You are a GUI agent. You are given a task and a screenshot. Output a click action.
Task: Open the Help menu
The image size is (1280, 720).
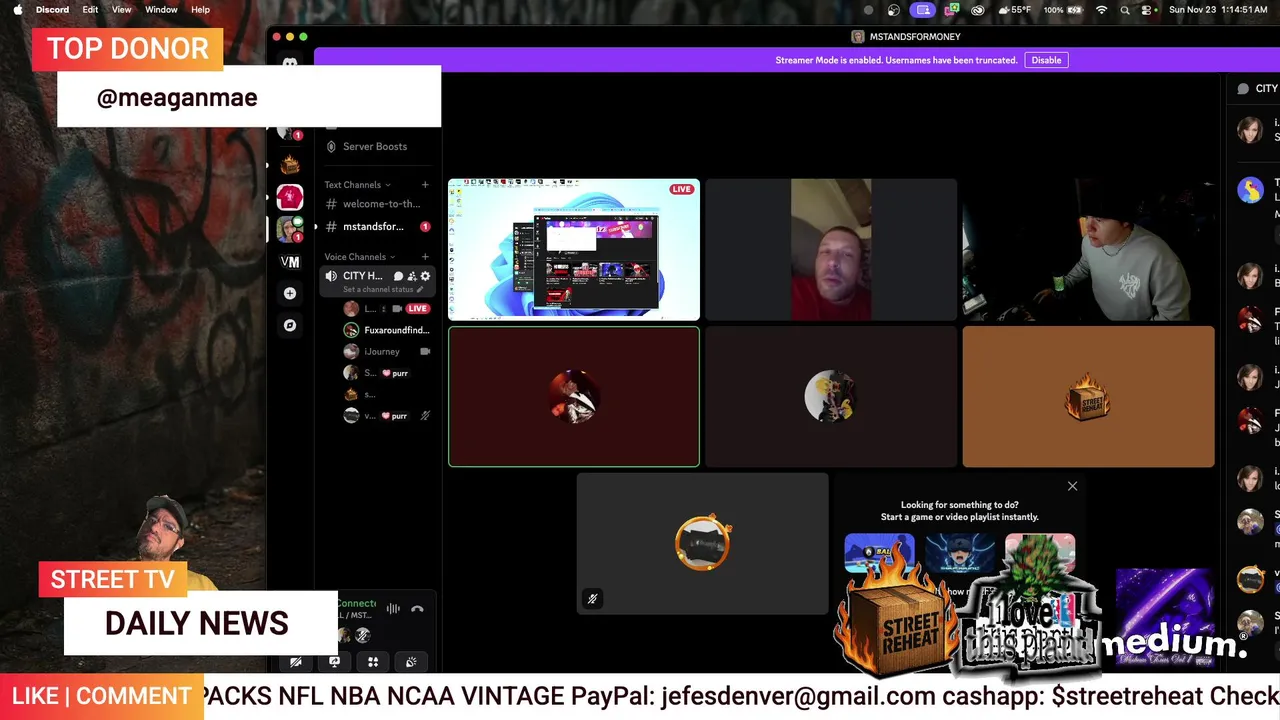click(200, 10)
